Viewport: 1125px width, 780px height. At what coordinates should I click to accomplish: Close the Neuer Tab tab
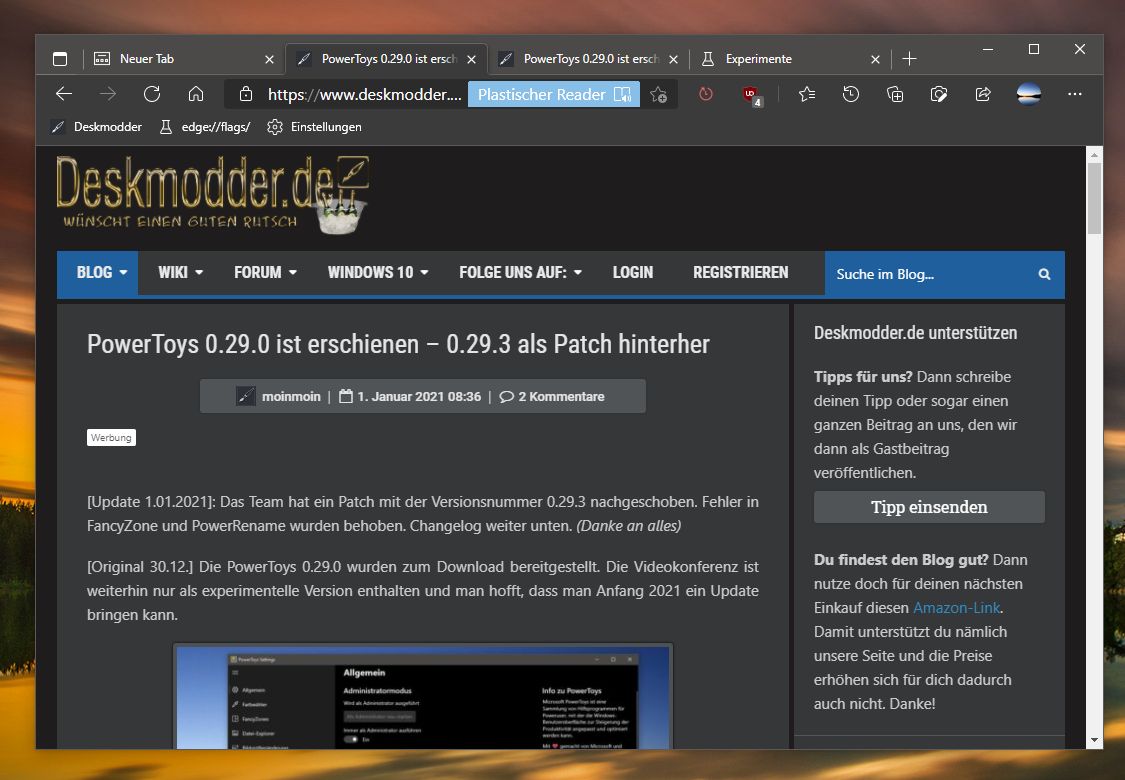[269, 60]
